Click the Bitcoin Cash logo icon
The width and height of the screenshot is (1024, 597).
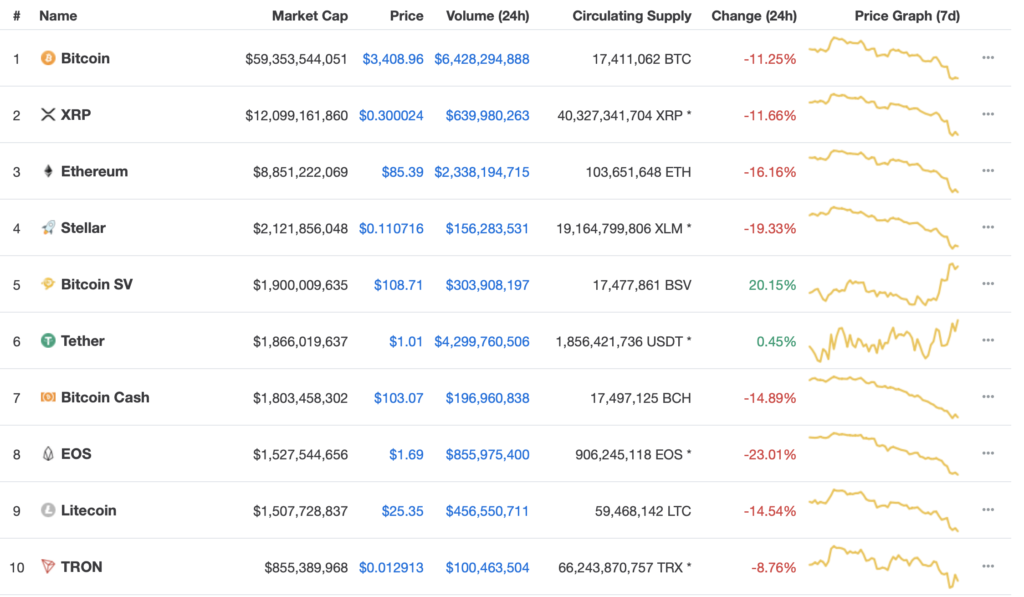(48, 398)
